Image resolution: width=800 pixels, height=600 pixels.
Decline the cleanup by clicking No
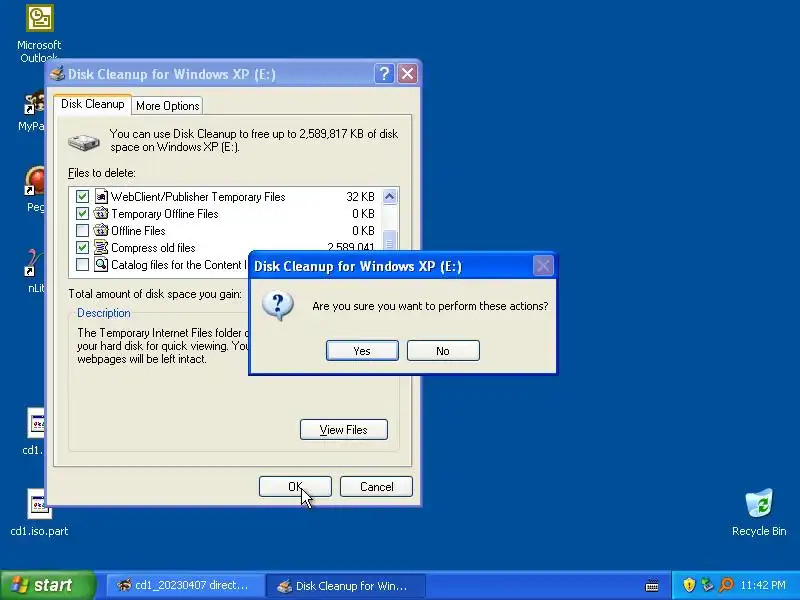443,351
